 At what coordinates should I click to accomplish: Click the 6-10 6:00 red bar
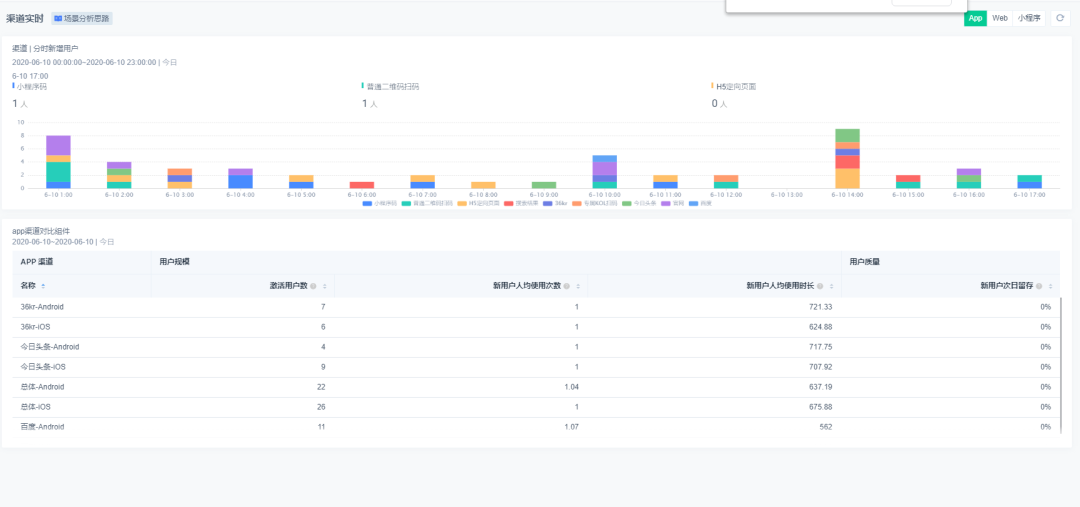click(362, 185)
